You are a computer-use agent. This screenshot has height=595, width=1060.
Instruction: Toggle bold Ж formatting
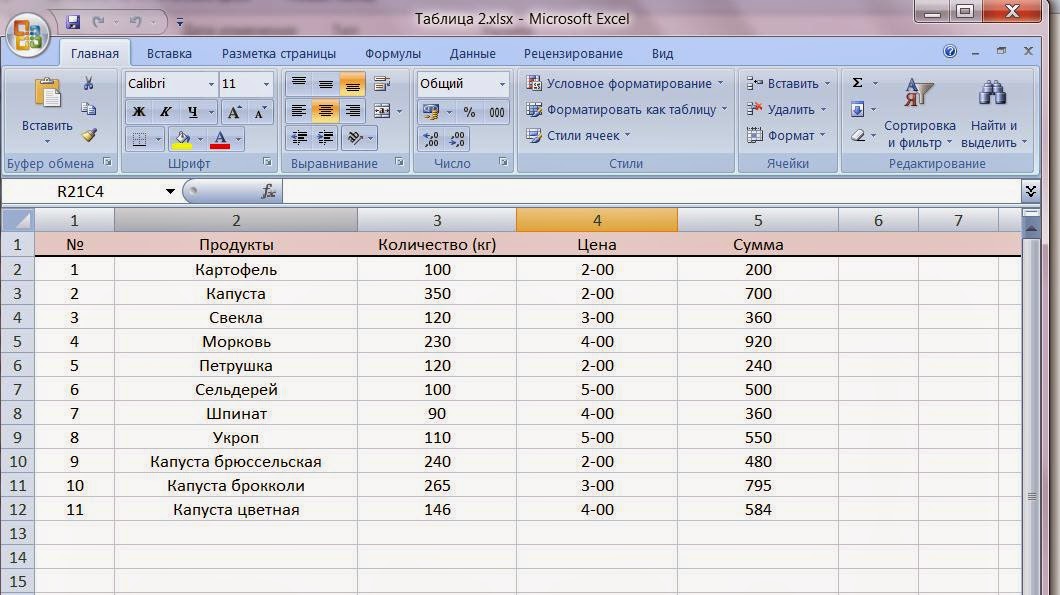point(139,112)
